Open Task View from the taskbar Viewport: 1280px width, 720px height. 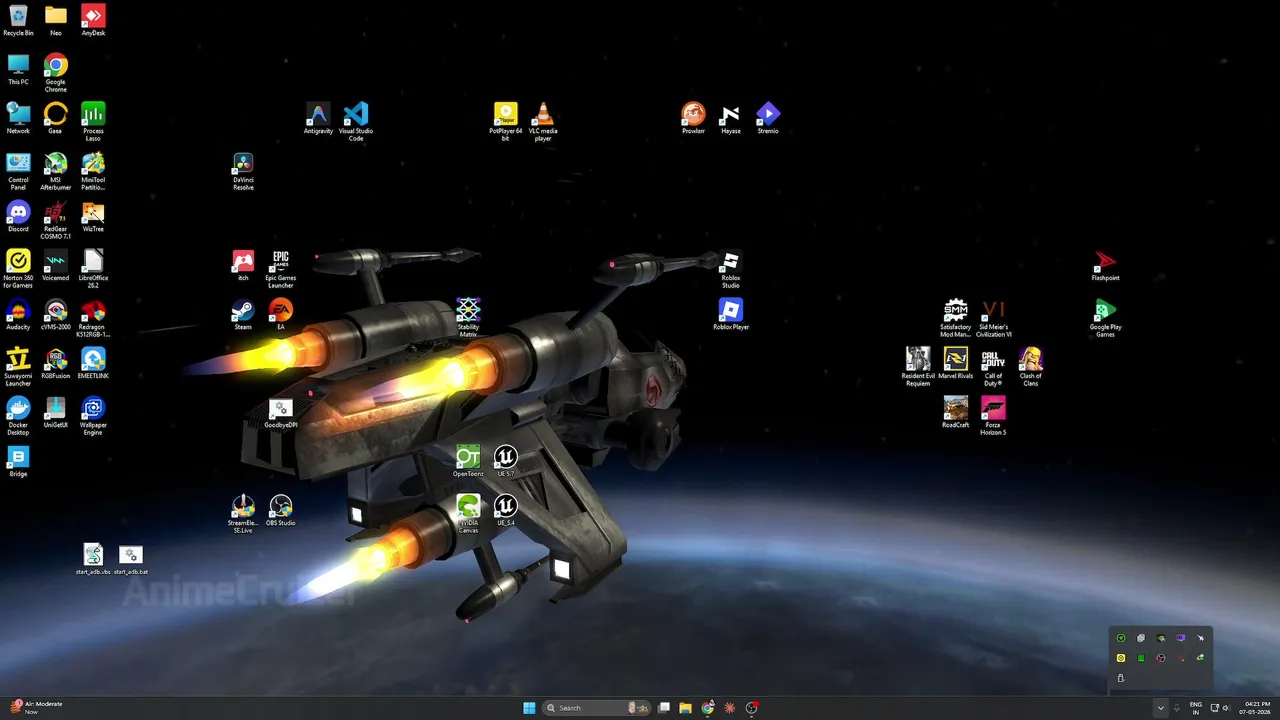(x=664, y=708)
